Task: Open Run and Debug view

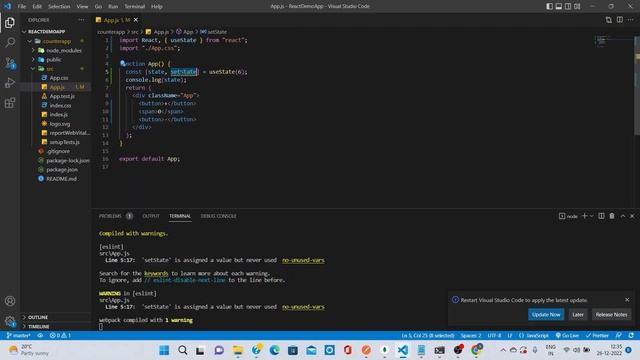Action: [10, 83]
